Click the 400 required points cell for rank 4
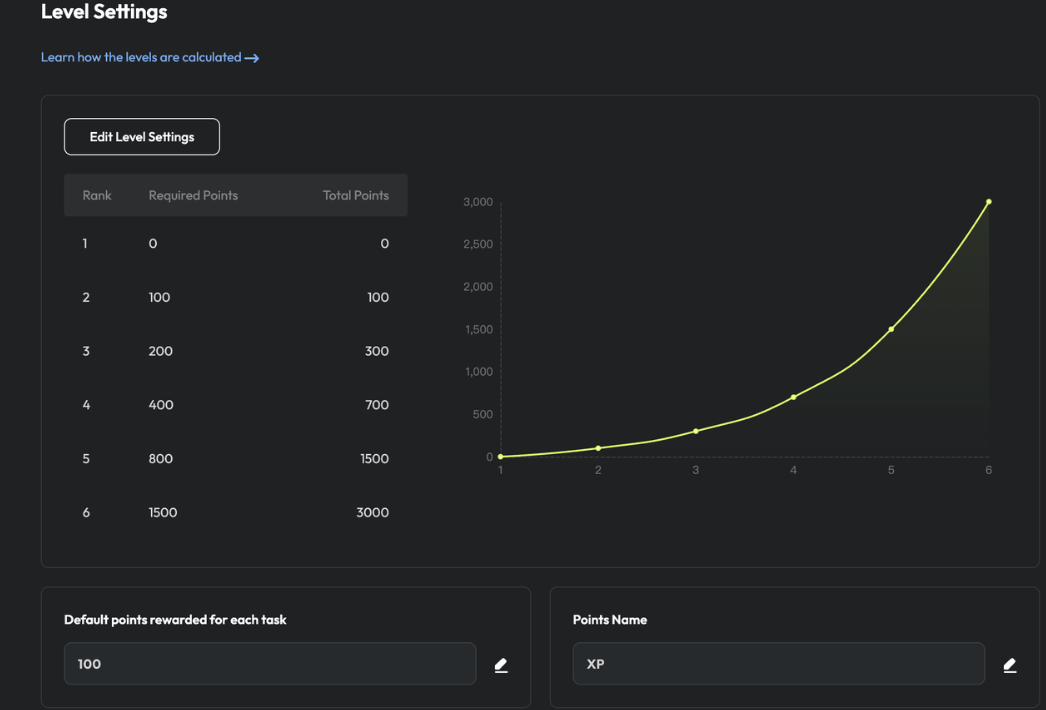 pos(161,405)
